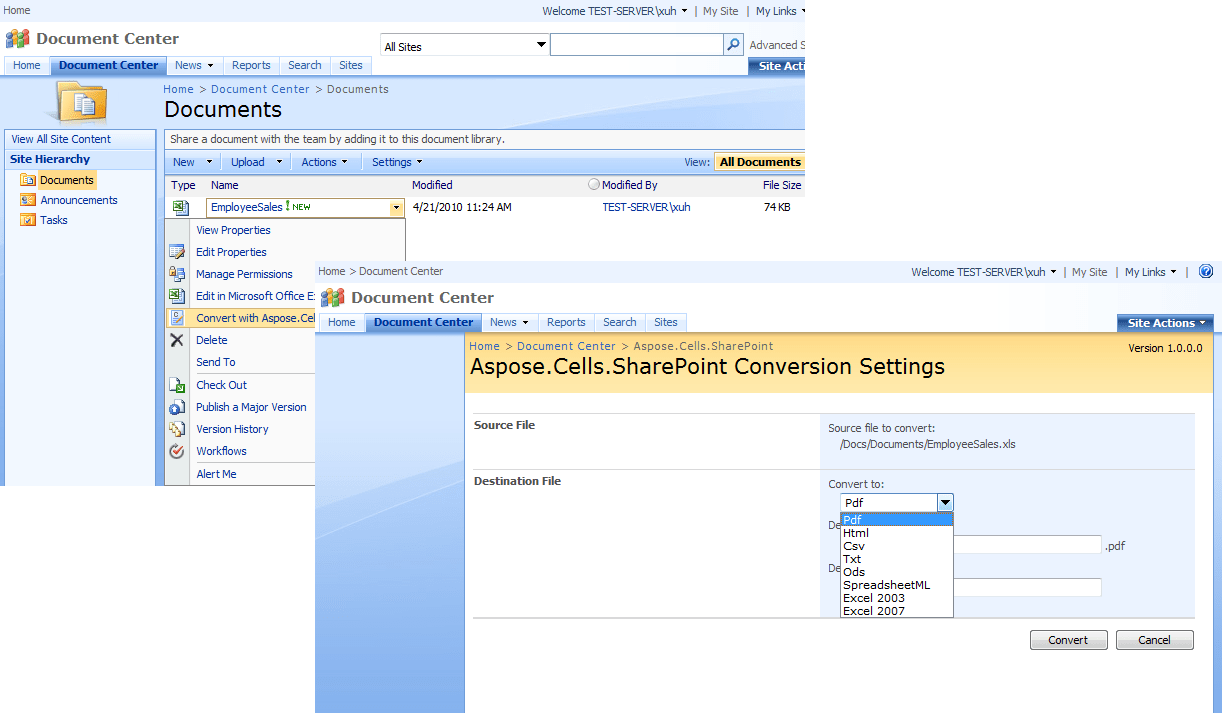Click the Manage Permissions icon
The image size is (1222, 713).
[x=177, y=274]
